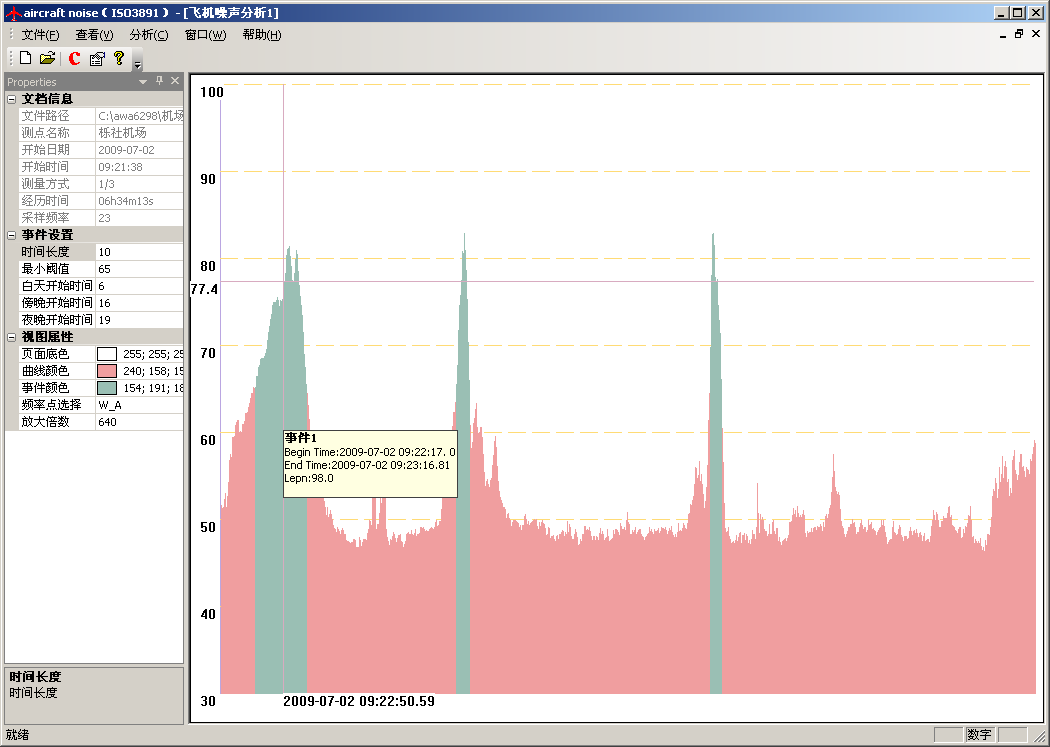1050x747 pixels.
Task: Collapse the 视图属性 section
Action: (x=11, y=337)
